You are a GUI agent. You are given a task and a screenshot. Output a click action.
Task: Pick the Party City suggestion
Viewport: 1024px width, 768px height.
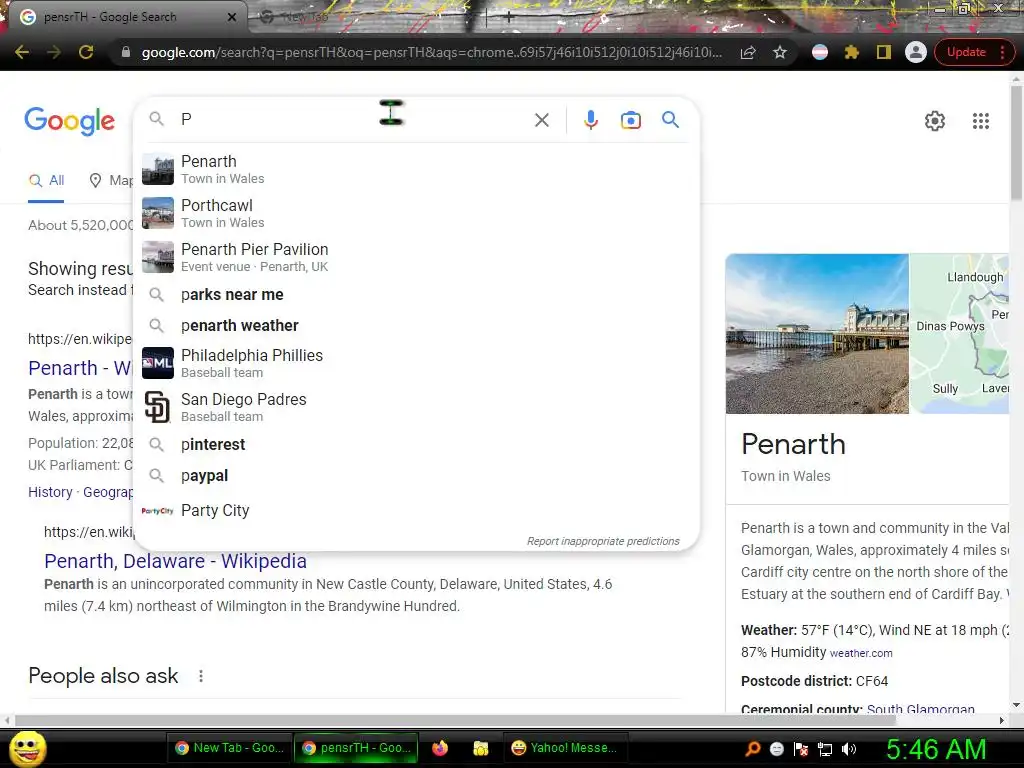click(x=416, y=511)
